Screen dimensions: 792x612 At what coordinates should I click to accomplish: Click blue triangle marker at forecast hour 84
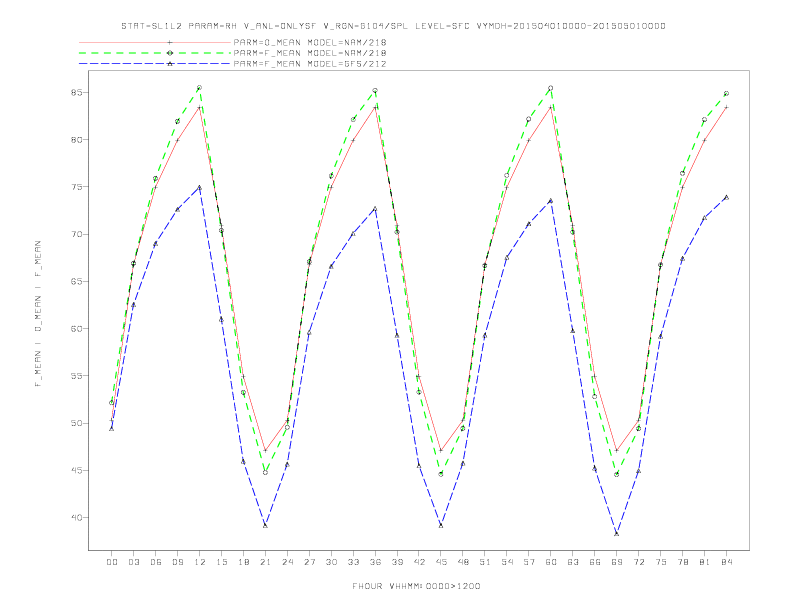726,197
